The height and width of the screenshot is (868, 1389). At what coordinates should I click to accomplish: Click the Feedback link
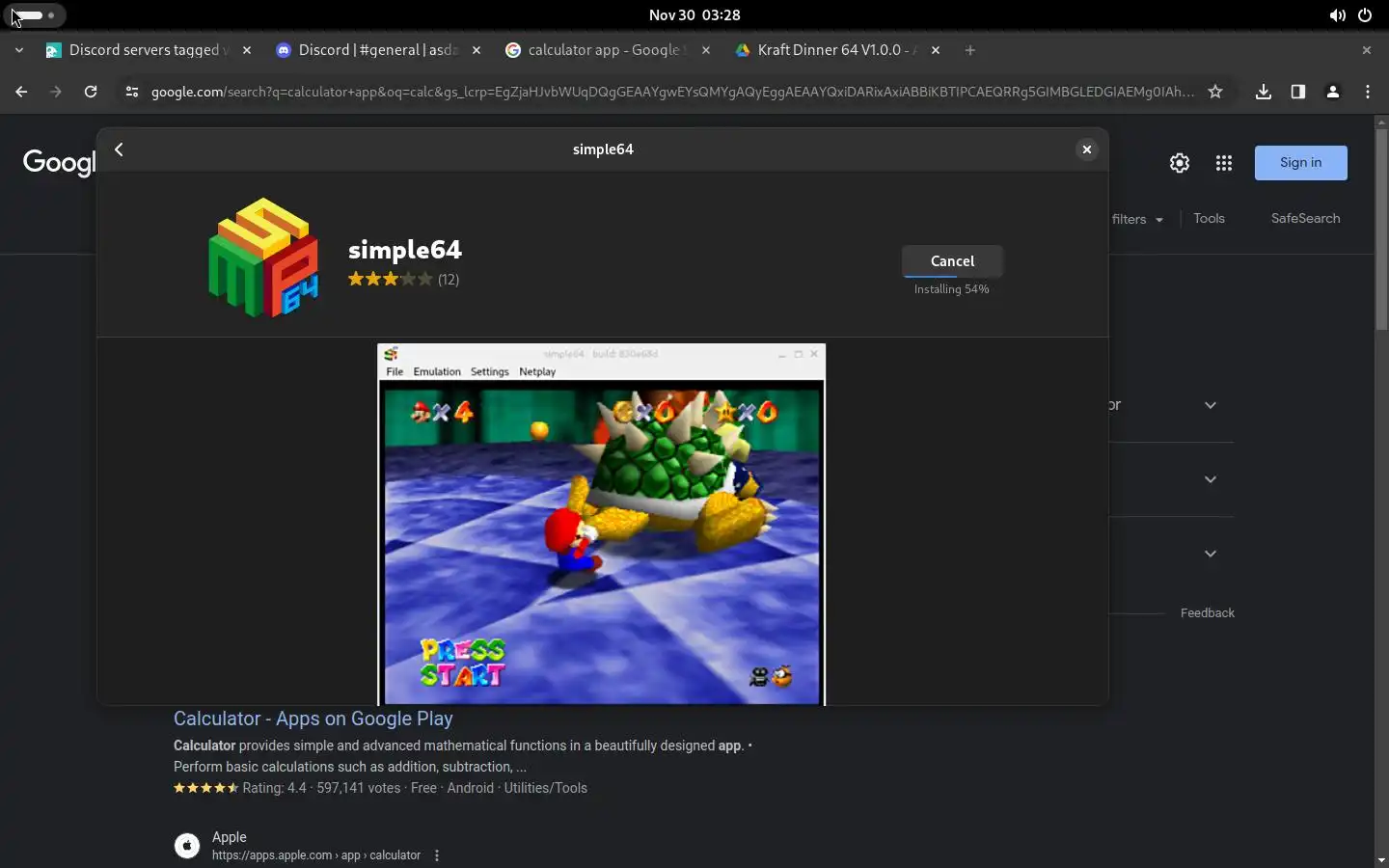(x=1207, y=613)
